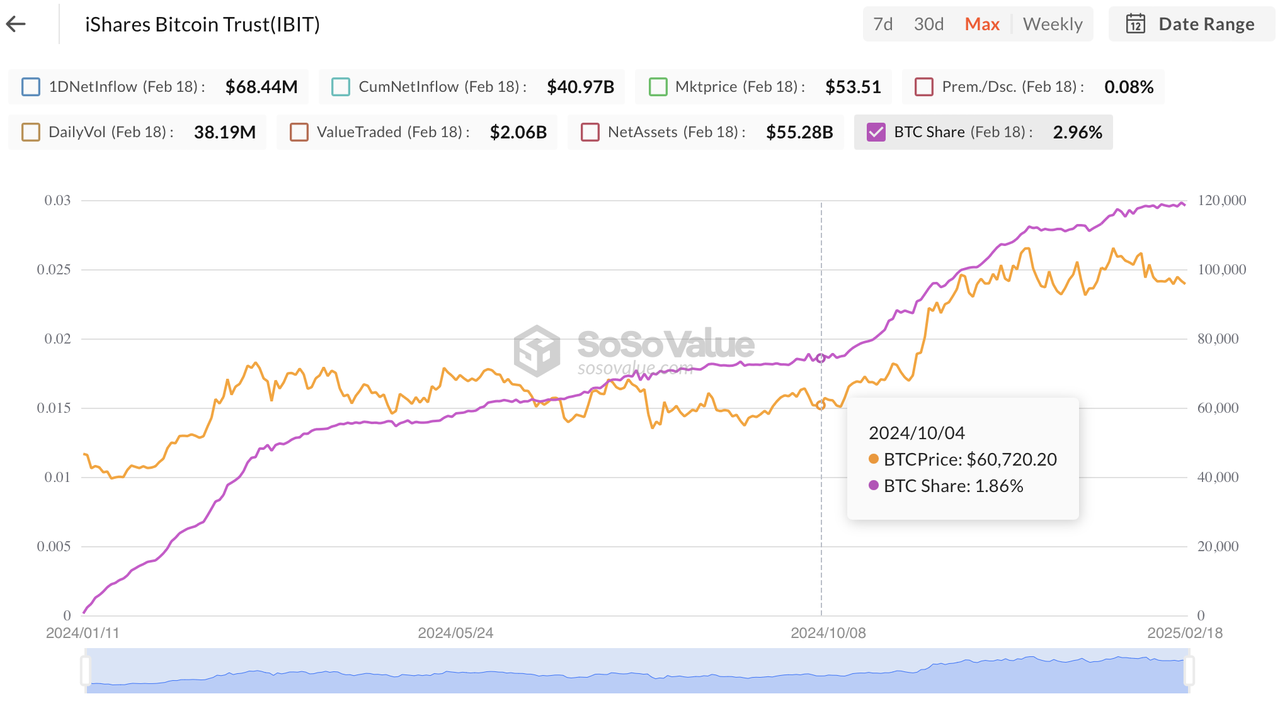Screen dimensions: 1280x711
Task: Open the Date Range picker
Action: (x=1190, y=24)
